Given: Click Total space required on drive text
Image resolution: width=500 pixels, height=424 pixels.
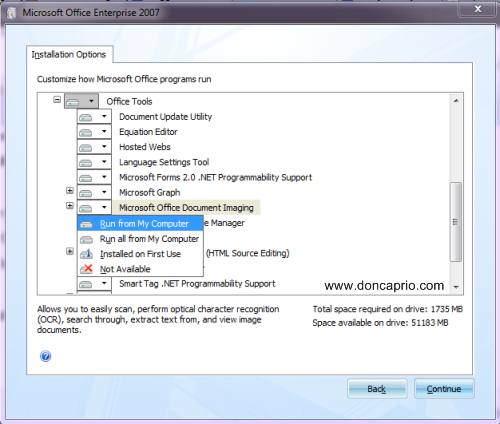Looking at the screenshot, I should pos(388,309).
